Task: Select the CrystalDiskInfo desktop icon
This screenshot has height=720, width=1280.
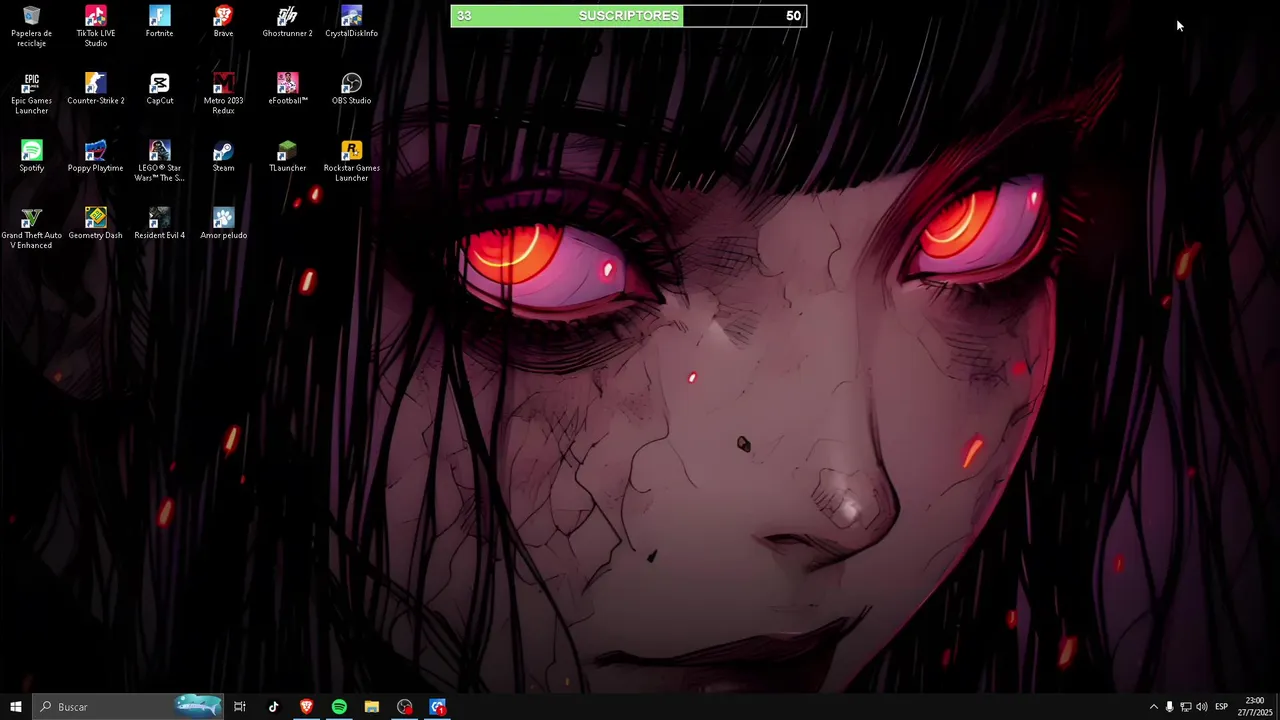Action: 351,21
